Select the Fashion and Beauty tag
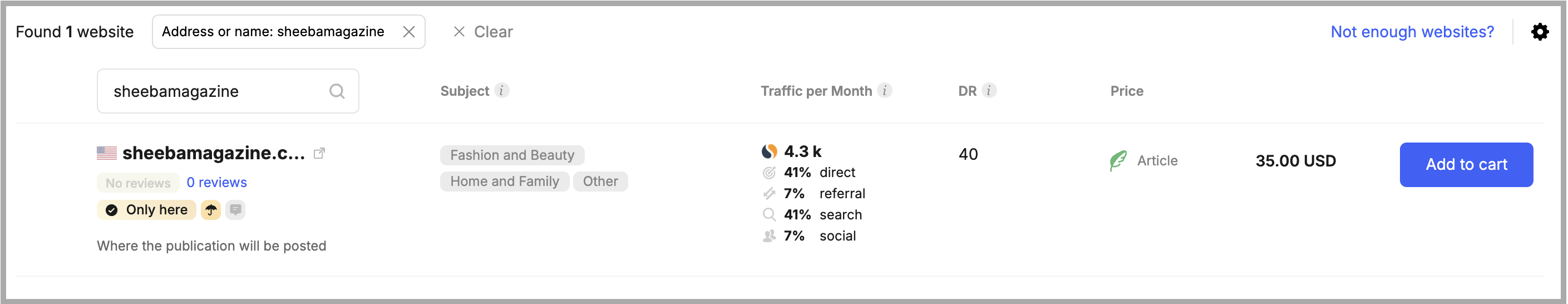Viewport: 1568px width, 304px height. pyautogui.click(x=512, y=155)
